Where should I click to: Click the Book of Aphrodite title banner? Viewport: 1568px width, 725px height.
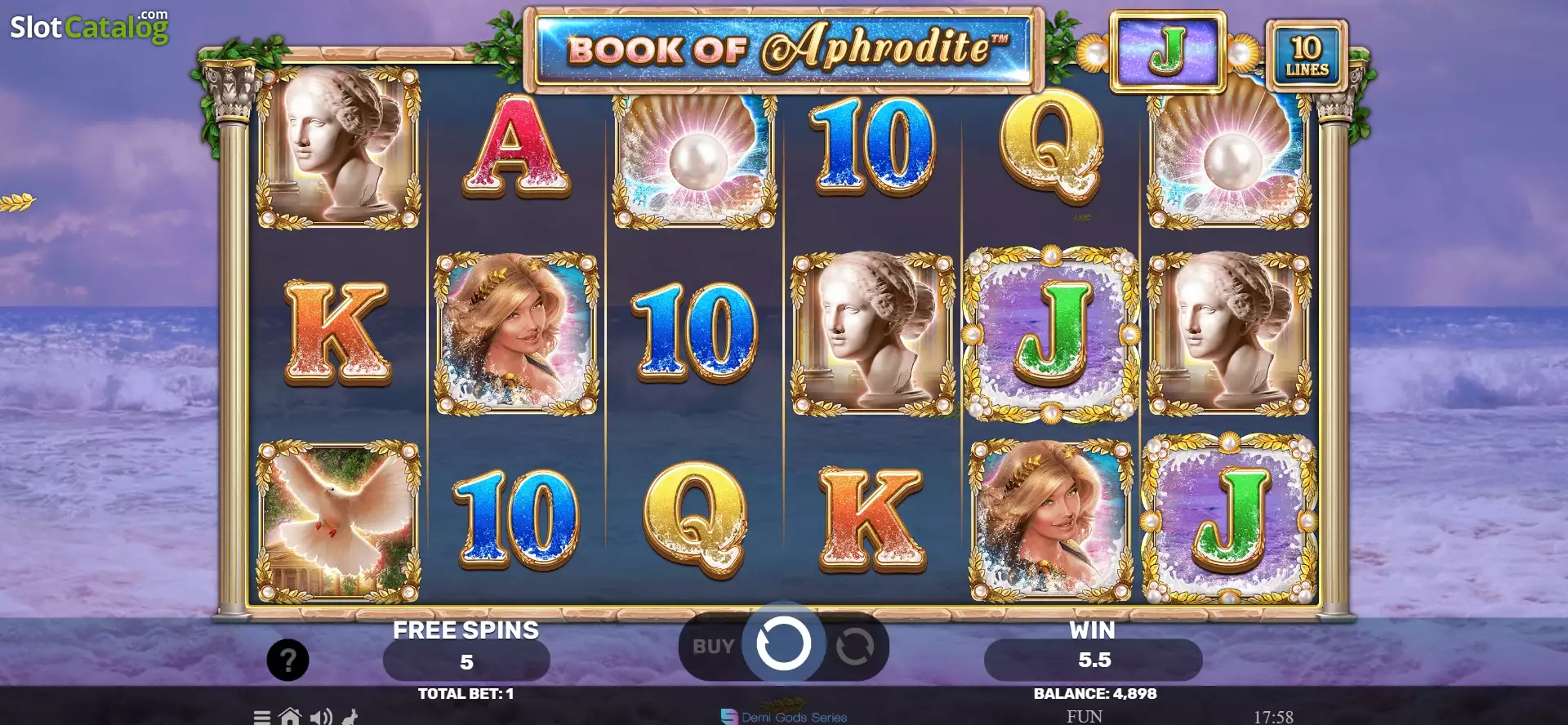783,49
